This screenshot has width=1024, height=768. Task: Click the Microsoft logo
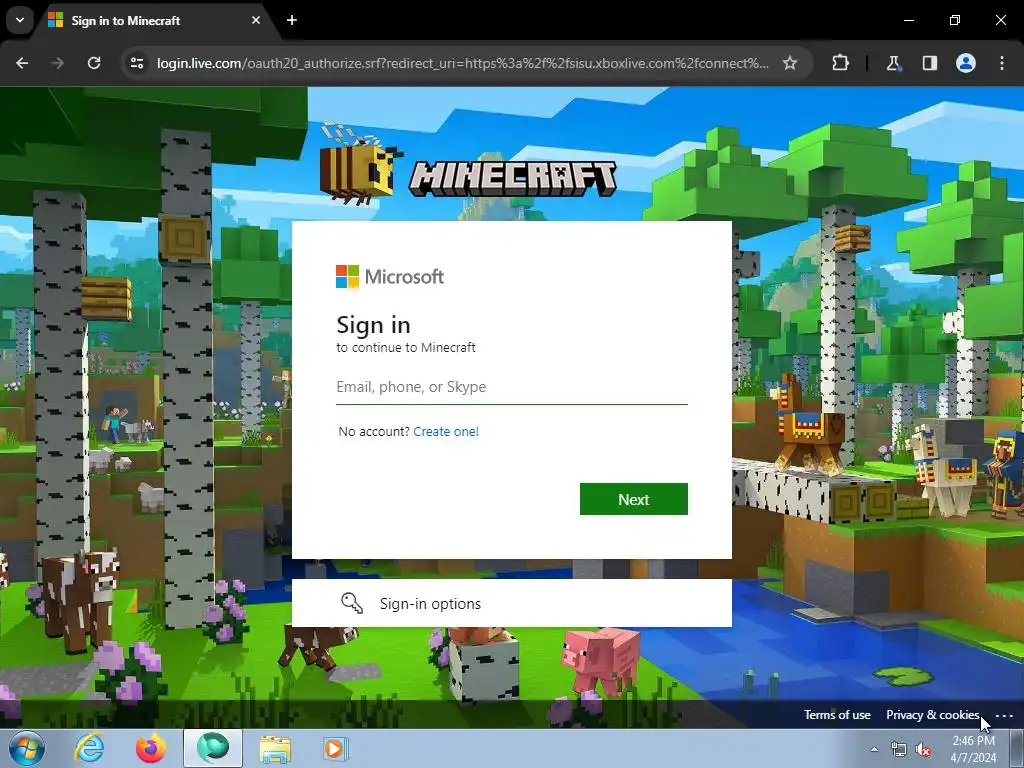pyautogui.click(x=390, y=277)
